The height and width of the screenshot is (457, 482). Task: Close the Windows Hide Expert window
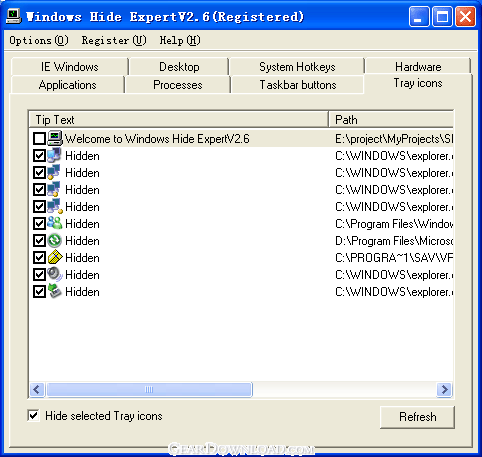(x=465, y=16)
